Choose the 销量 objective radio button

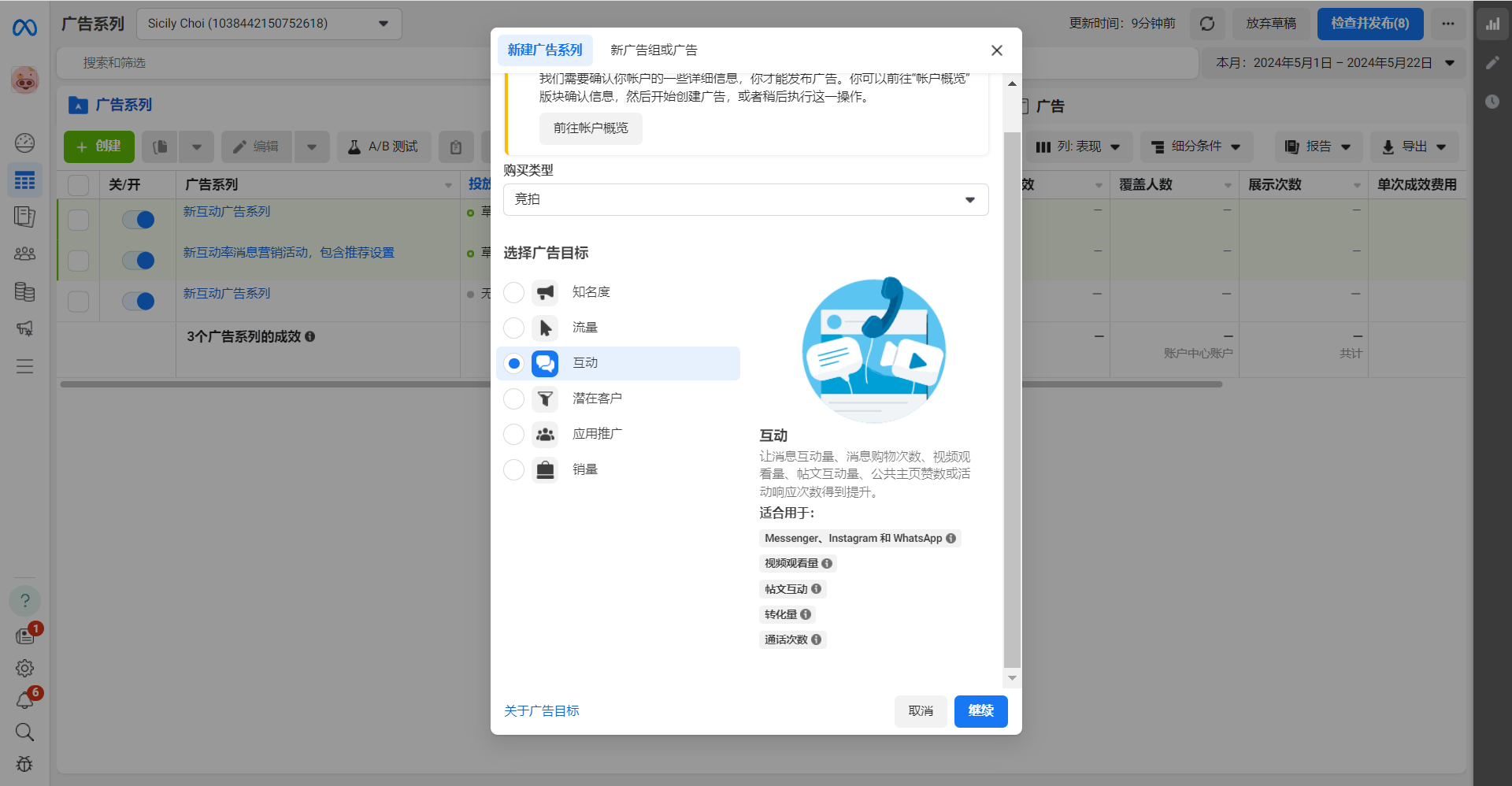pyautogui.click(x=513, y=469)
